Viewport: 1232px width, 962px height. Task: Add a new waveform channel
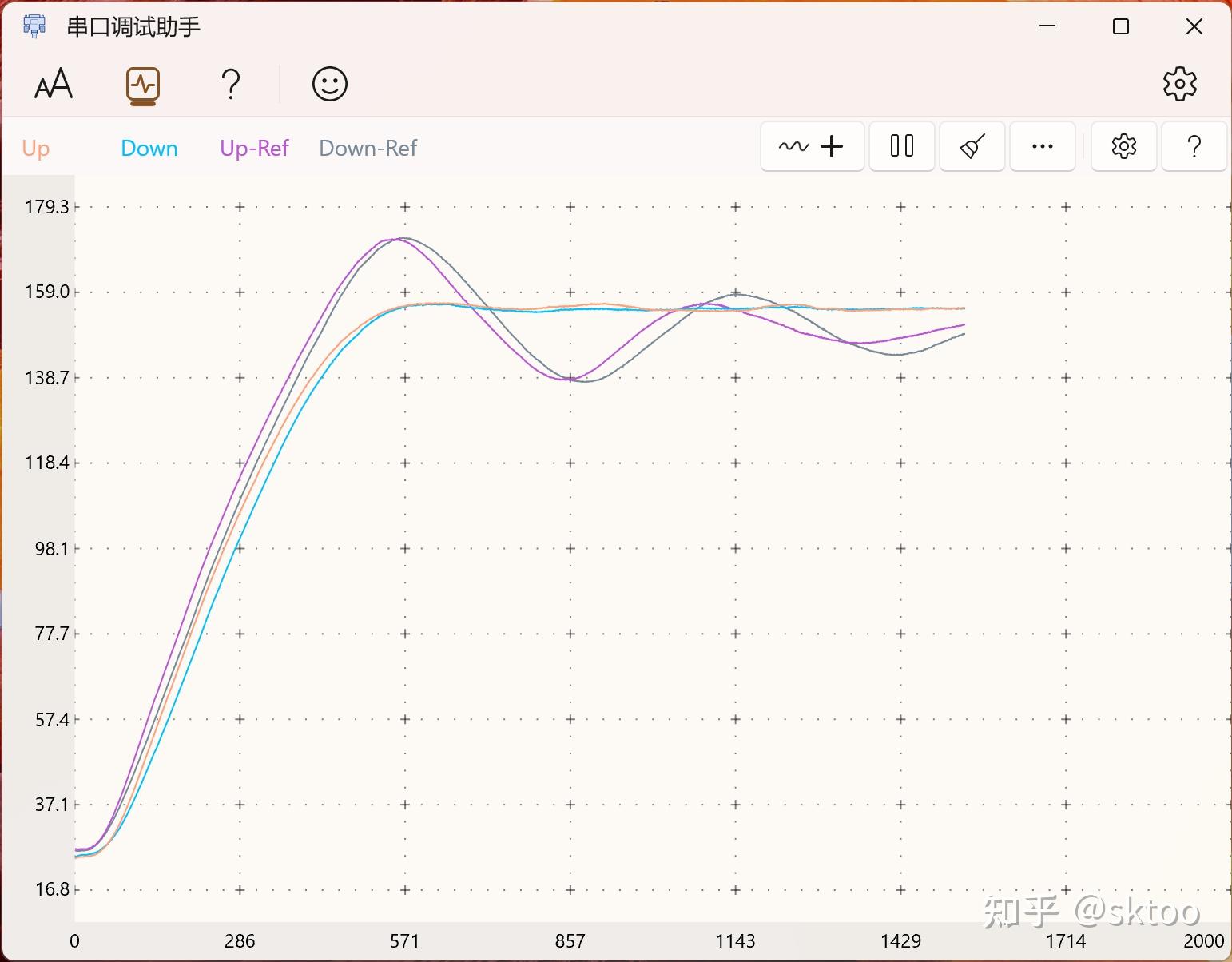pyautogui.click(x=812, y=146)
